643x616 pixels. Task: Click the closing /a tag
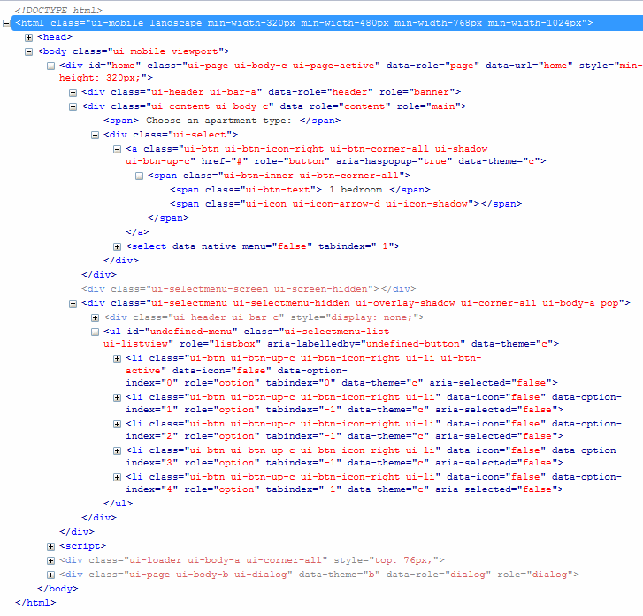137,232
